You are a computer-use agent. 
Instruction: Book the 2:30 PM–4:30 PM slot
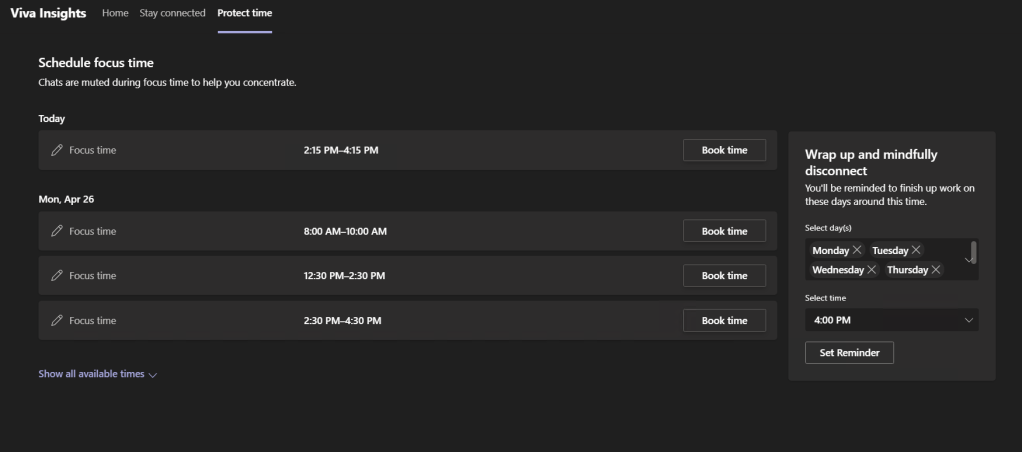coord(724,321)
